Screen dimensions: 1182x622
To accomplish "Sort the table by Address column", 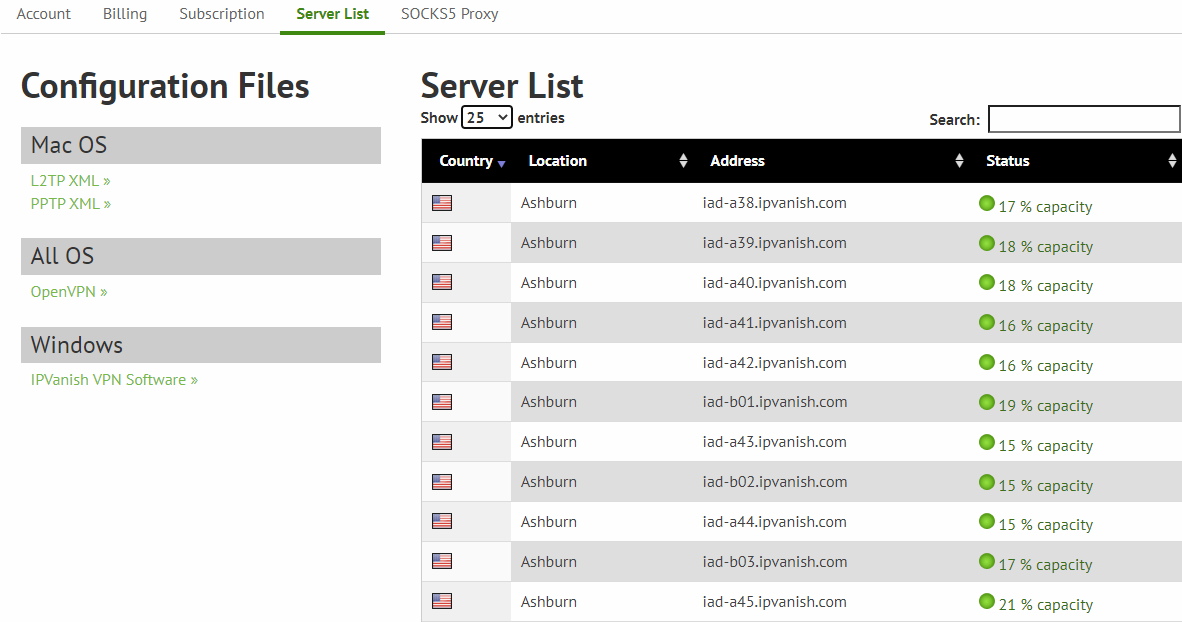I will tap(831, 161).
